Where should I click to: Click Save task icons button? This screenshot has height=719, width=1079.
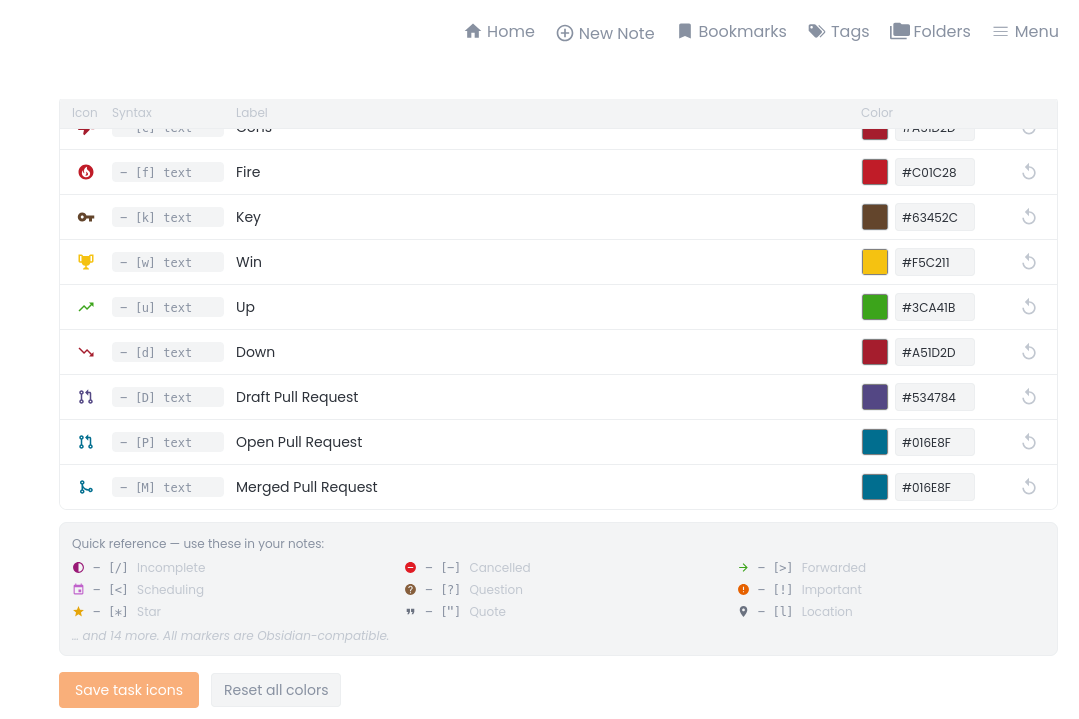(x=129, y=690)
